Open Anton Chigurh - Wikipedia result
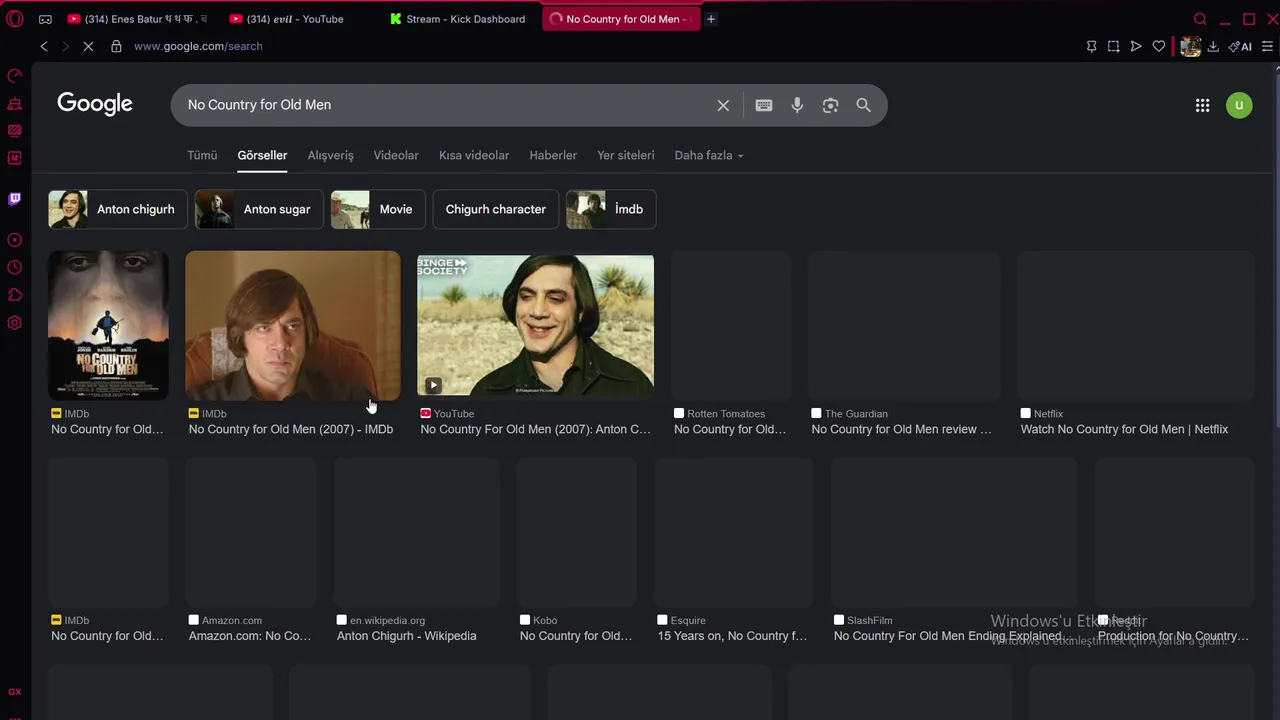 pyautogui.click(x=407, y=636)
